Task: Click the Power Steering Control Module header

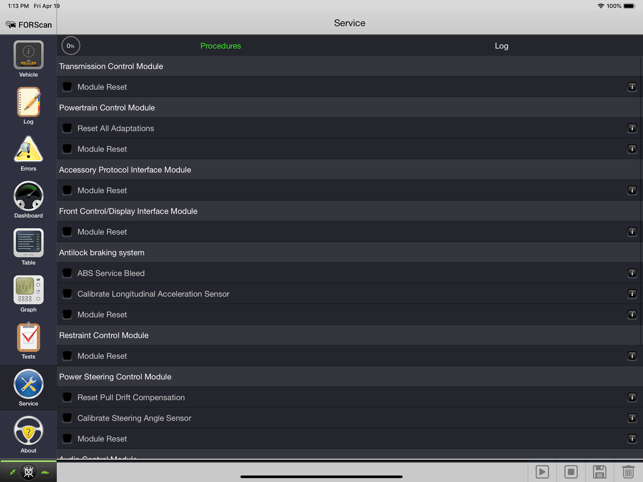Action: [349, 377]
